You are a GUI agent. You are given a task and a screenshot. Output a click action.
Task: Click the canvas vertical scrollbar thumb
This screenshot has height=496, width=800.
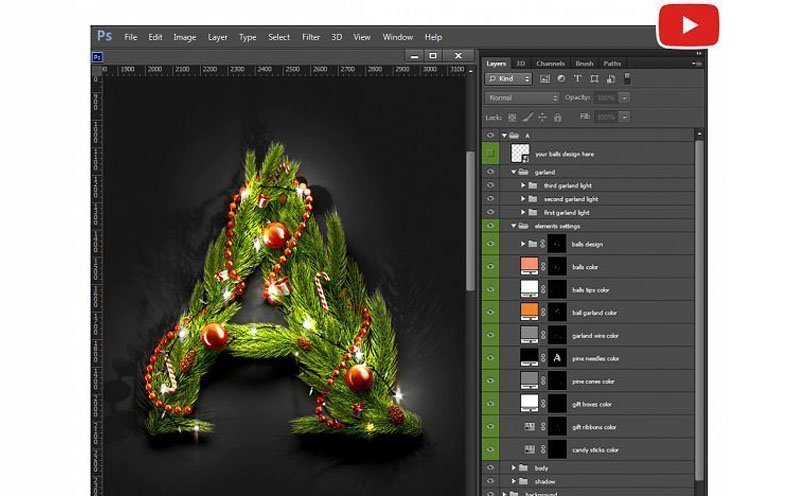(469, 220)
